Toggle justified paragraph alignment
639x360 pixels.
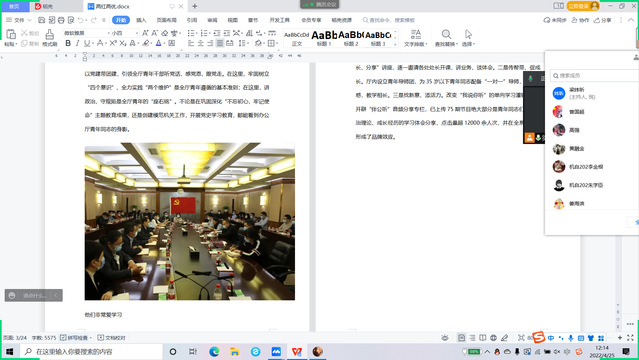click(220, 43)
